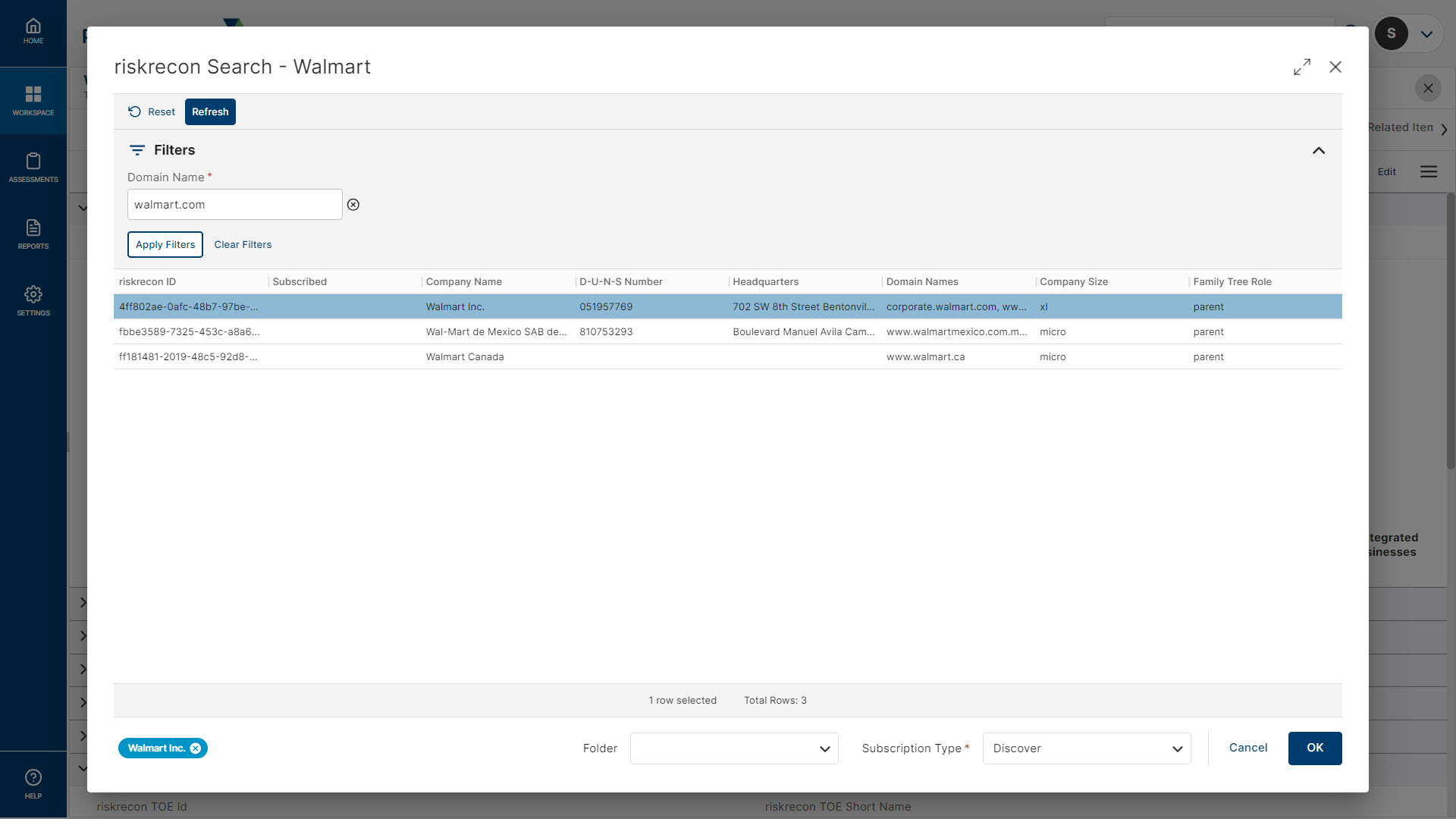Click the expand/fullscreen icon
Screen dimensions: 1456x819
(x=1302, y=66)
